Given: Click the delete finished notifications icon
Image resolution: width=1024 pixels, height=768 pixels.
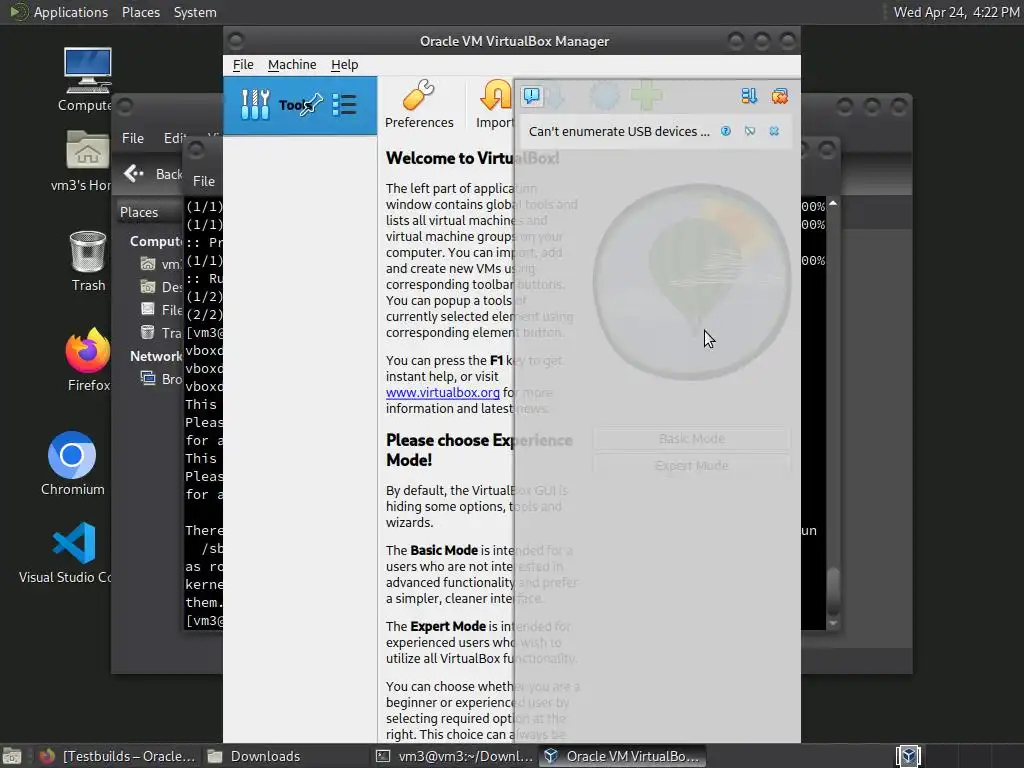Looking at the screenshot, I should [779, 96].
